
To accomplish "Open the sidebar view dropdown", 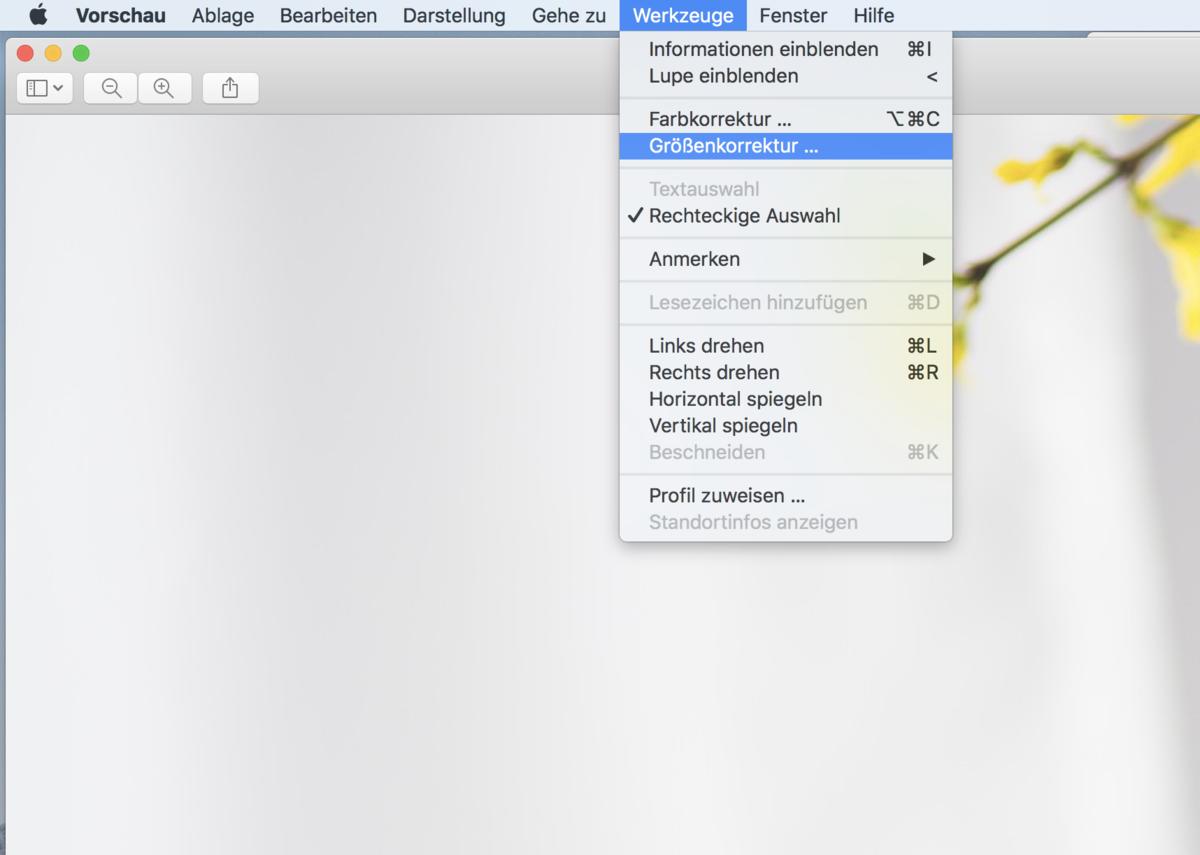I will [45, 88].
